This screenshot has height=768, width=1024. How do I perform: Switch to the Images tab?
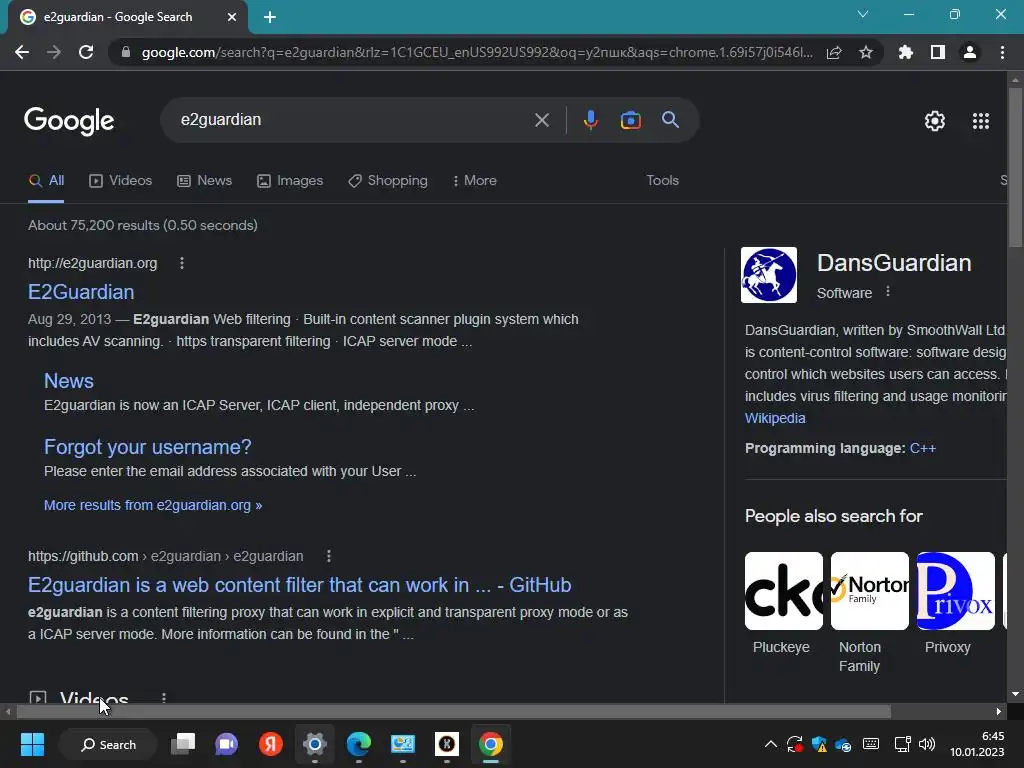291,181
